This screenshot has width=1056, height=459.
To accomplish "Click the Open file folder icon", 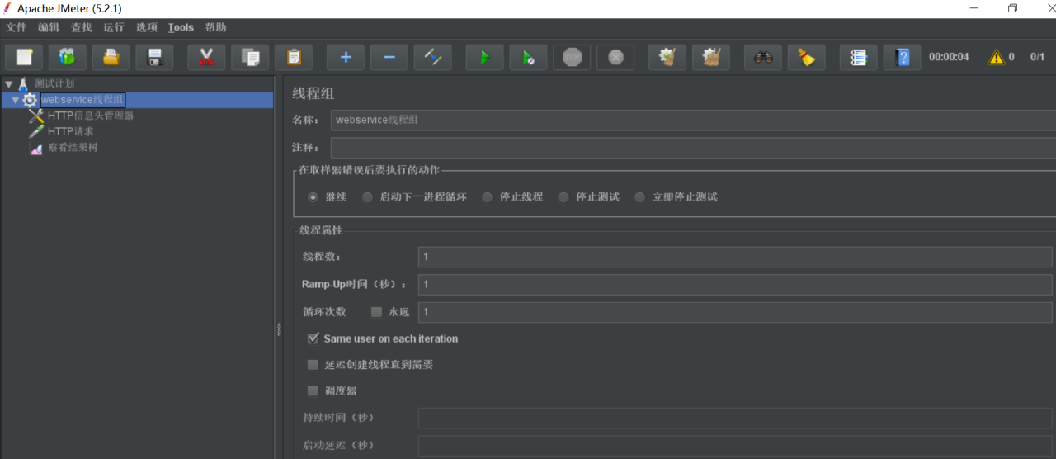I will point(111,57).
